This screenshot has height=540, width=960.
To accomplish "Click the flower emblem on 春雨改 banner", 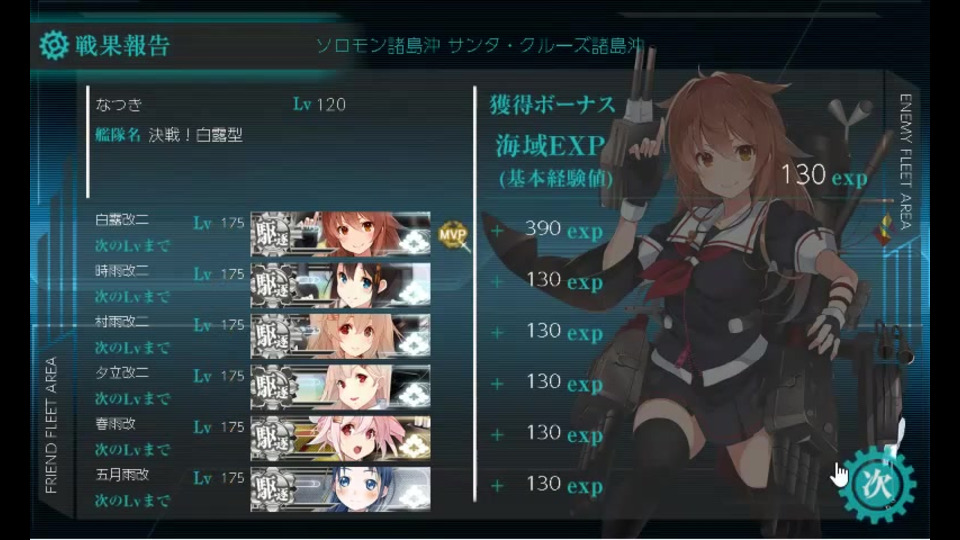I will pos(414,446).
